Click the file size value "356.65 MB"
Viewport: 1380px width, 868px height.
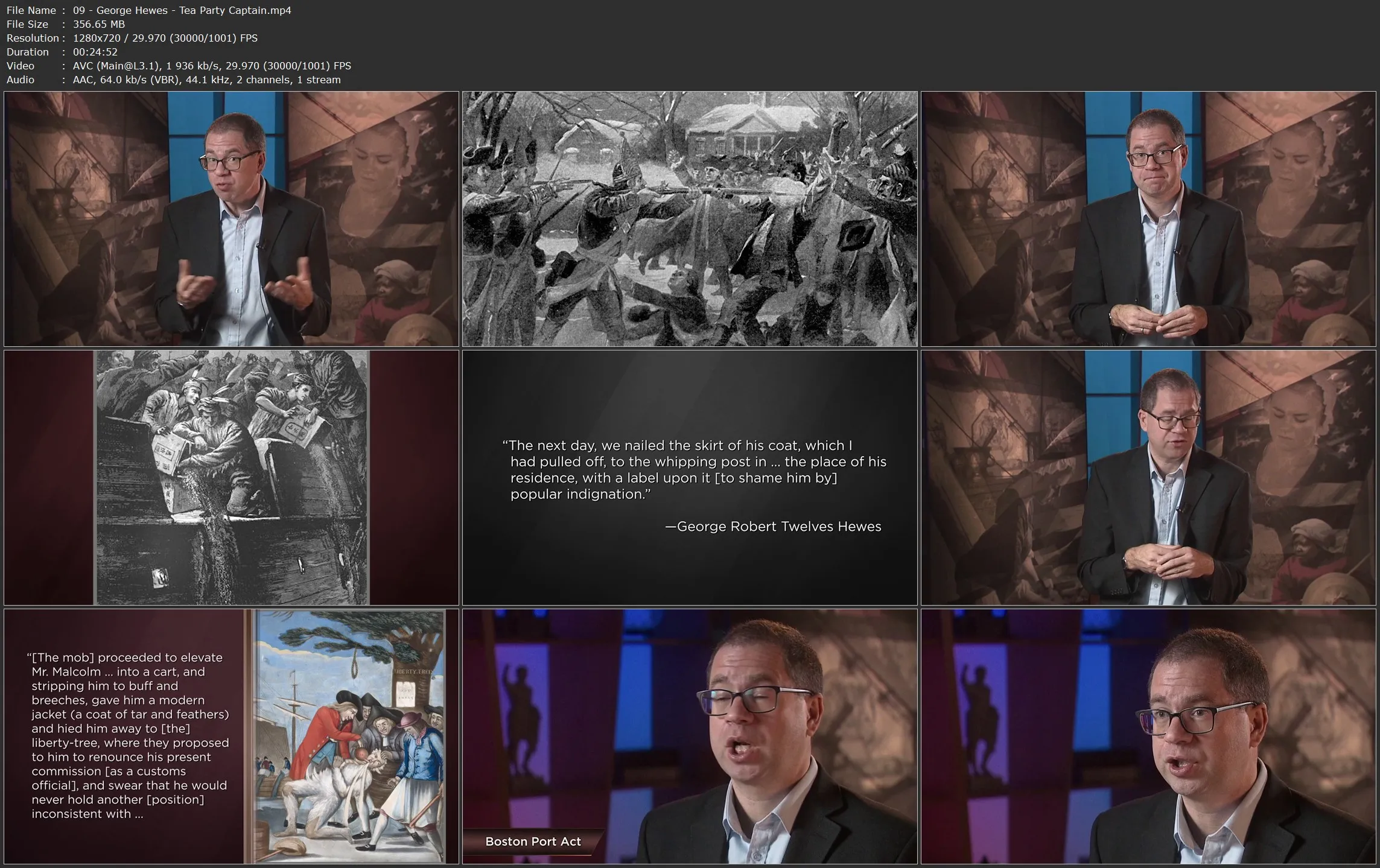[x=99, y=24]
